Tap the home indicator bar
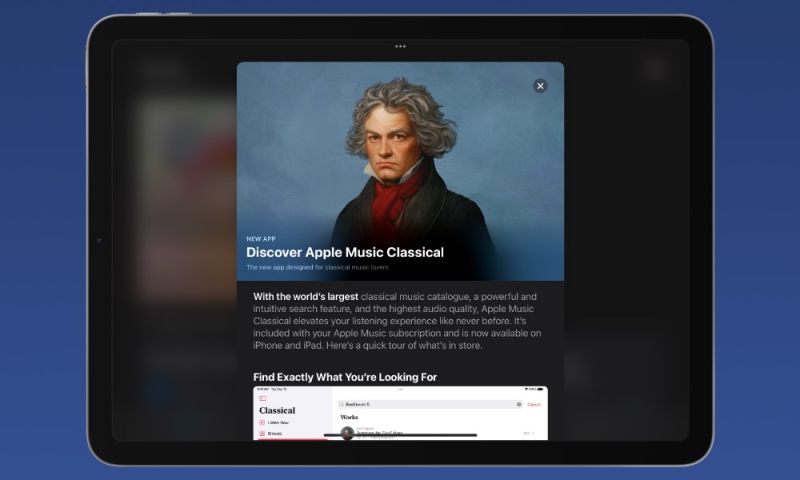Viewport: 800px width, 480px height. 401,435
